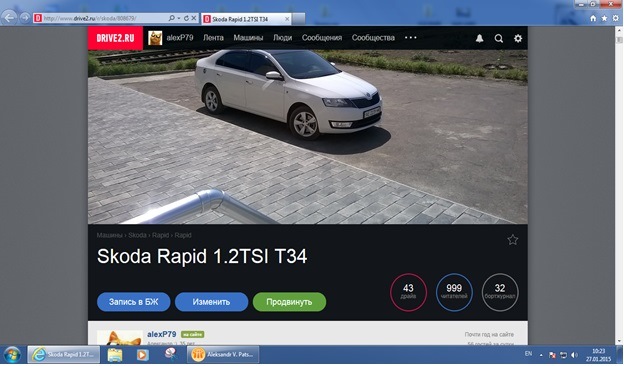Image resolution: width=624 pixels, height=366 pixels.
Task: Switch to Aleksandr V. Pats... taskbar window
Action: click(223, 354)
